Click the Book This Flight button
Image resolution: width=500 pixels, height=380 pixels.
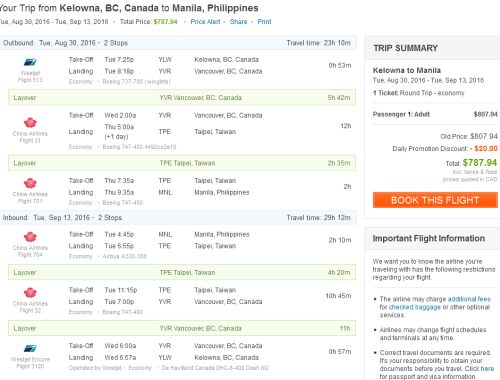coord(435,200)
